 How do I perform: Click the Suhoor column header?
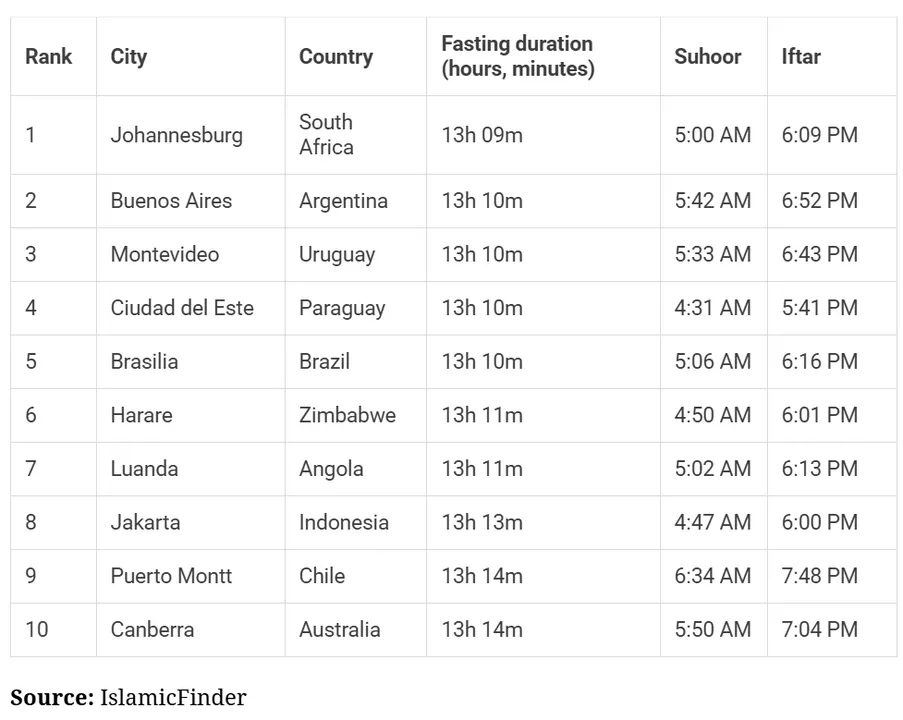(x=708, y=56)
